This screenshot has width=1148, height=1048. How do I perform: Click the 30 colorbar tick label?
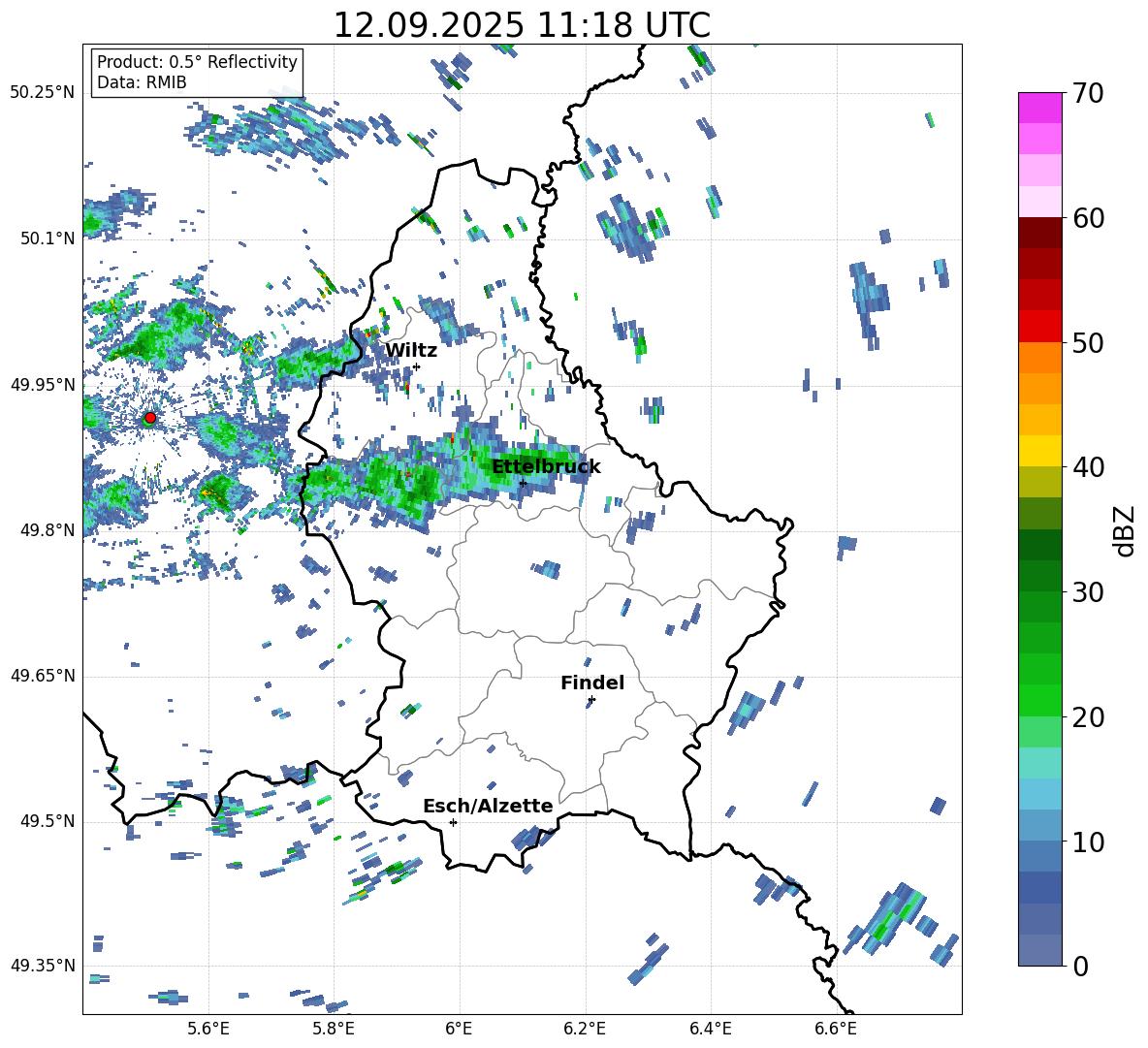[1088, 592]
